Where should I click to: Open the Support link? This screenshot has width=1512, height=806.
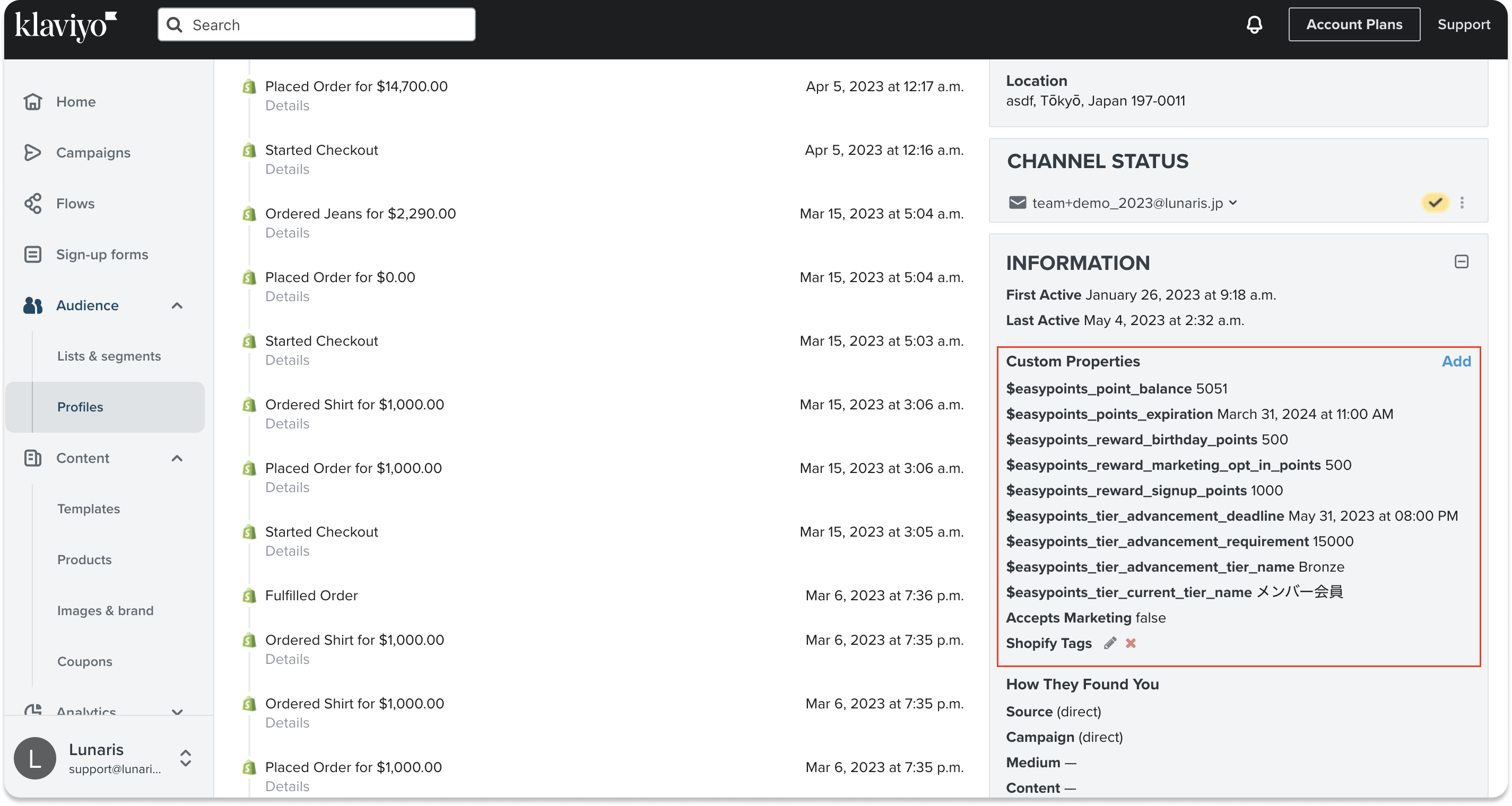point(1463,24)
